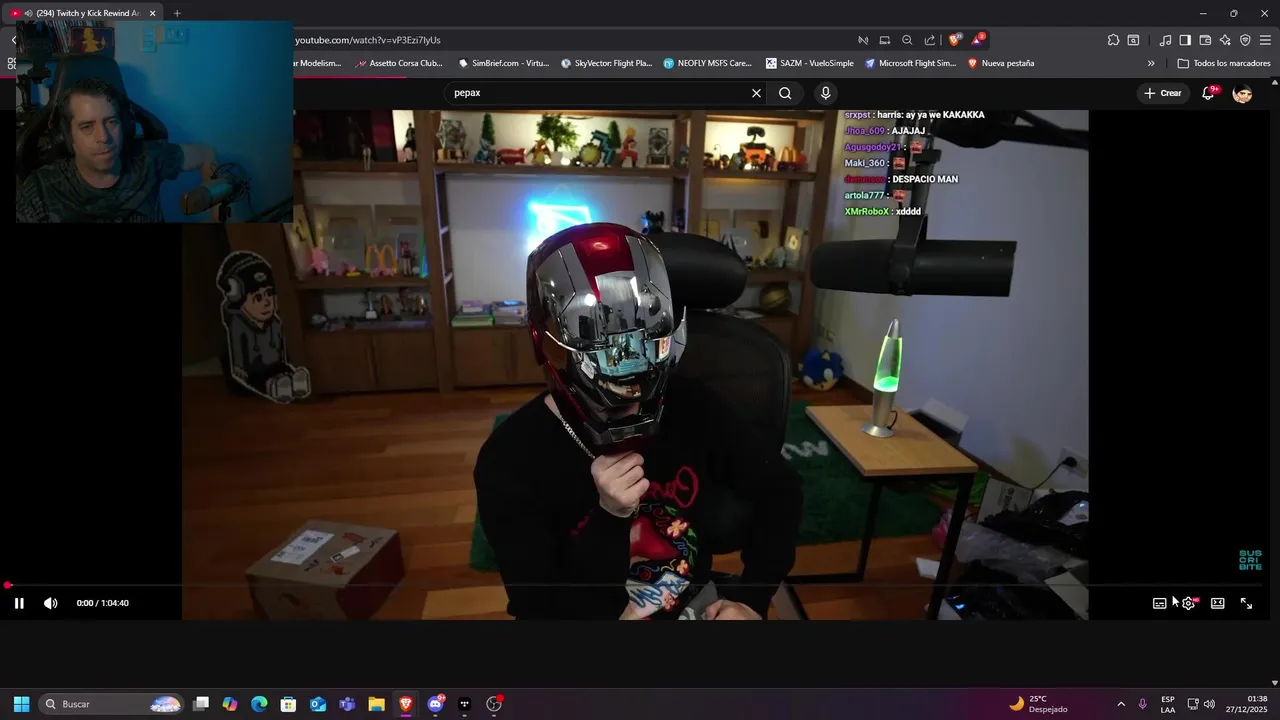Viewport: 1280px width, 720px height.
Task: Open the SkyVector Flight Plan bookmark
Action: [606, 63]
